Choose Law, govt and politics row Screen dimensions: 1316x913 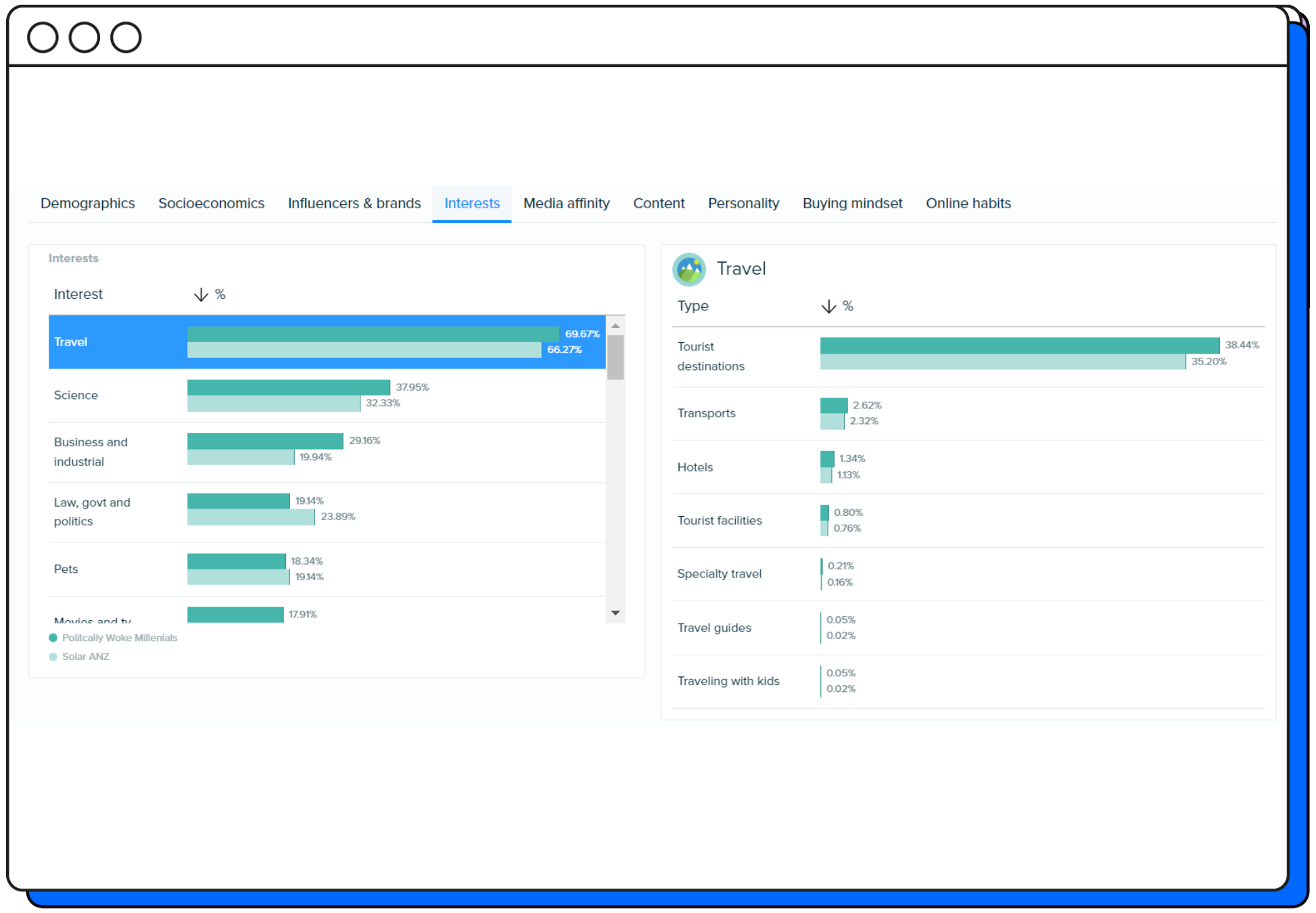(92, 512)
